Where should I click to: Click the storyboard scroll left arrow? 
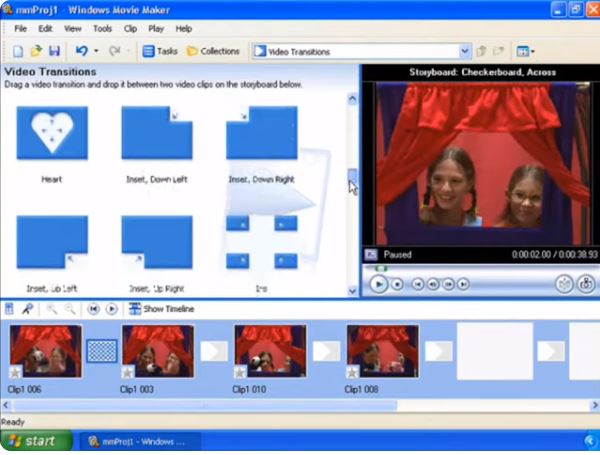(5, 405)
